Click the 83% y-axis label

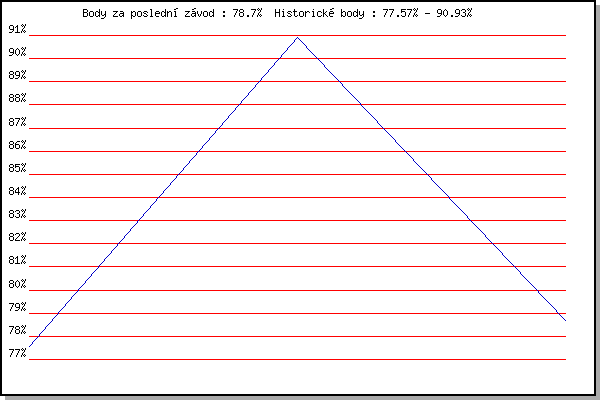coord(17,214)
